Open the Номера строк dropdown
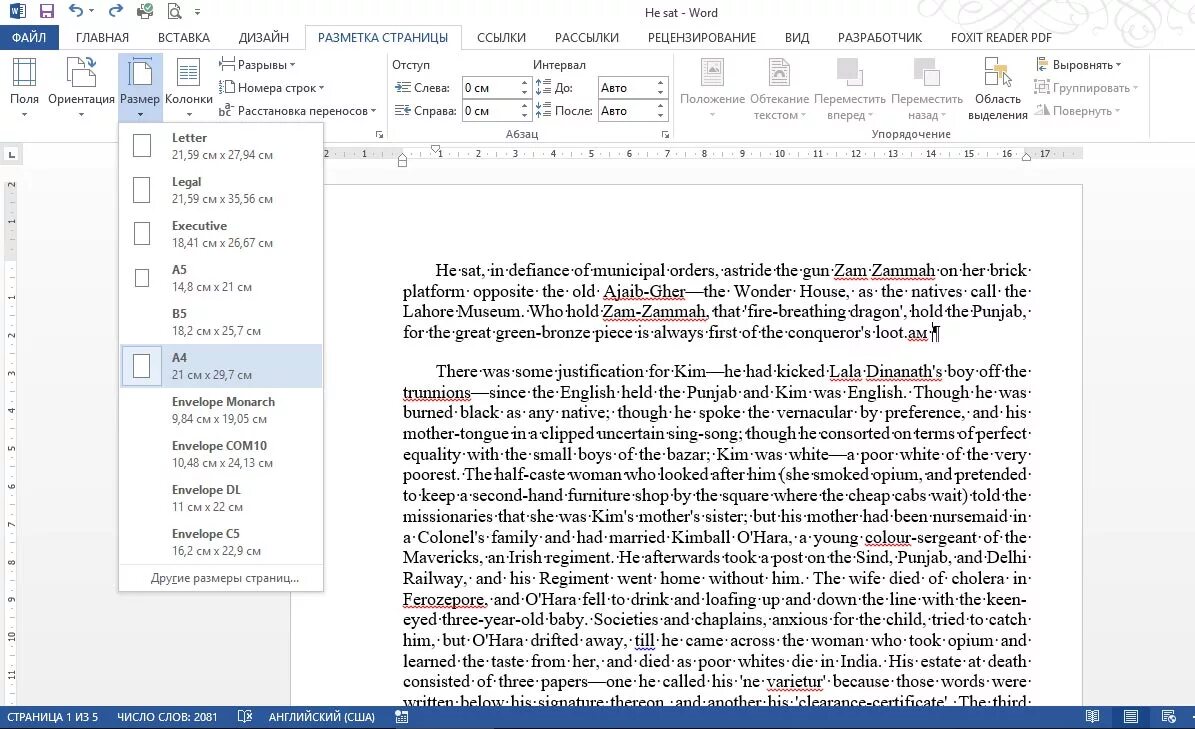 click(x=272, y=88)
